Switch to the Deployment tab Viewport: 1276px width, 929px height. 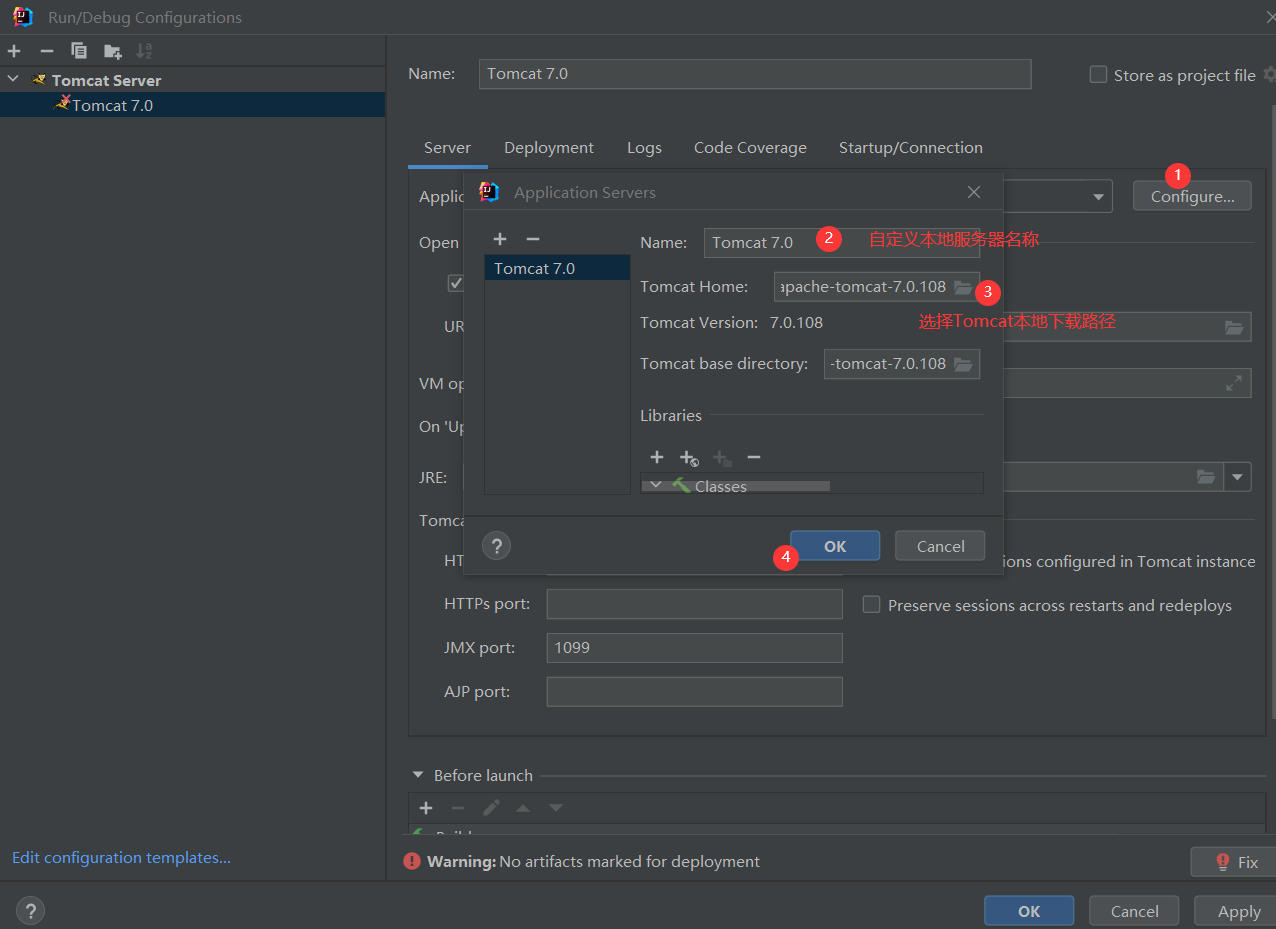click(548, 148)
